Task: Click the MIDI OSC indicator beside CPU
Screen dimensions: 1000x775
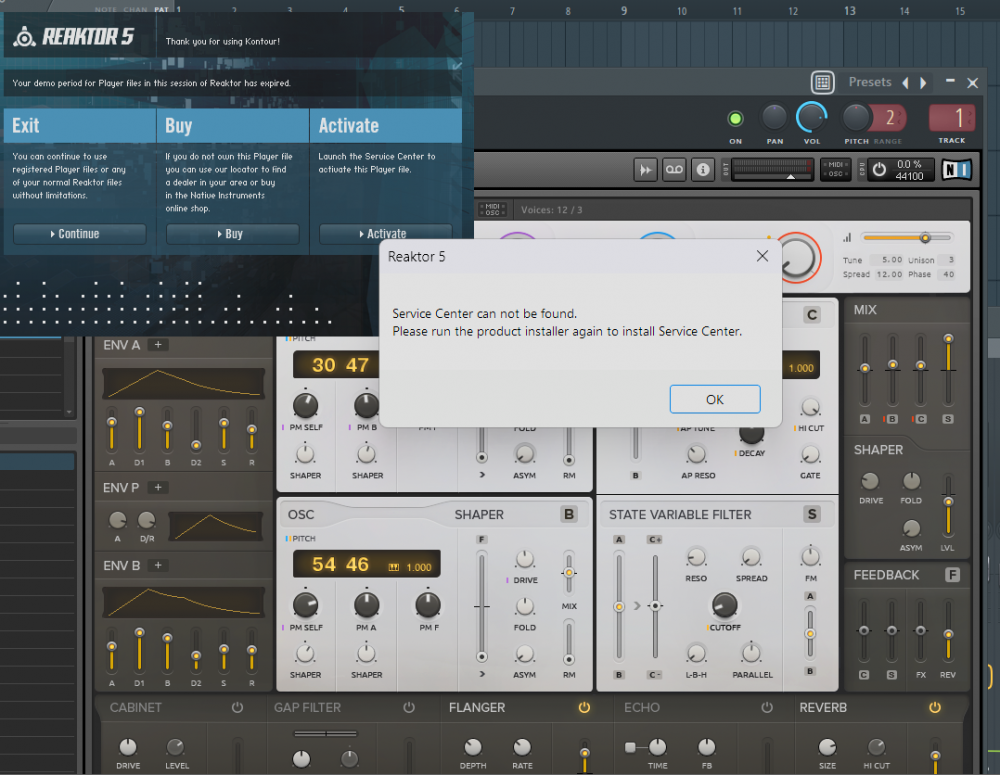Action: 835,169
